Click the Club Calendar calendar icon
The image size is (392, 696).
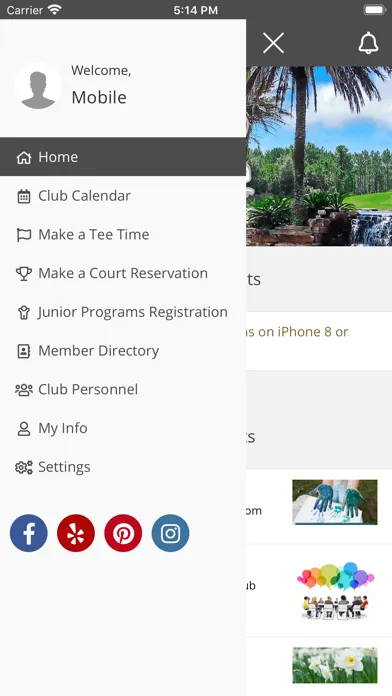click(x=24, y=196)
